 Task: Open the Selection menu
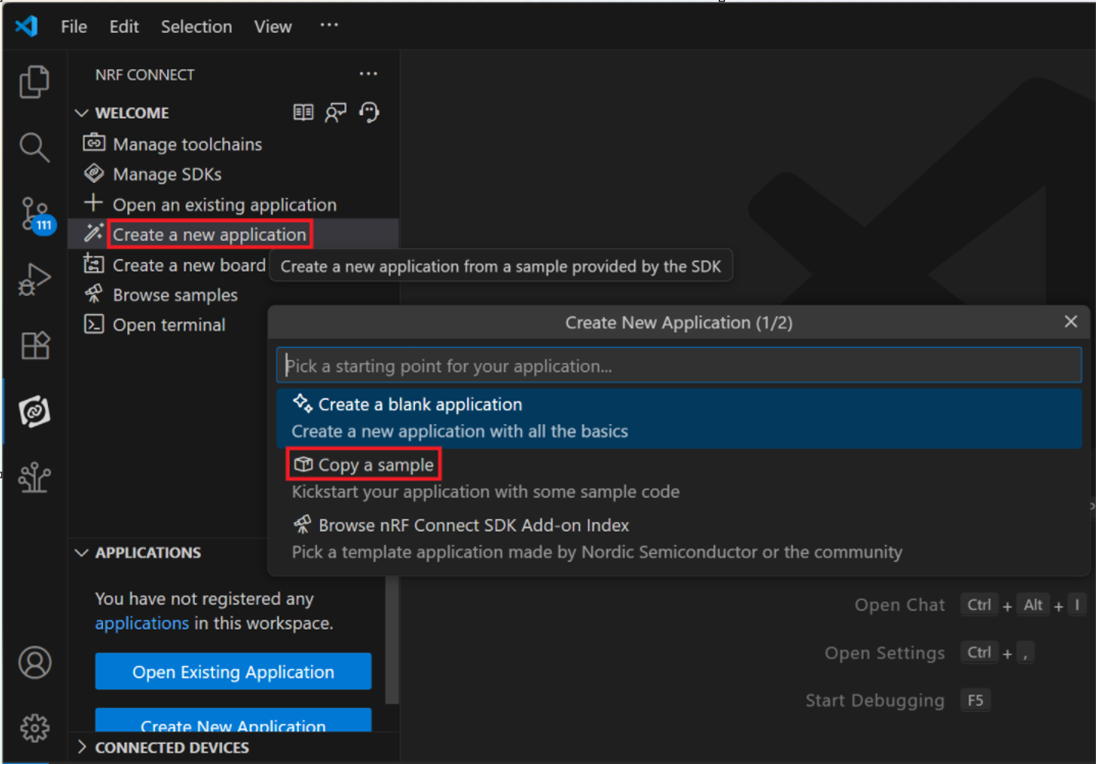196,27
